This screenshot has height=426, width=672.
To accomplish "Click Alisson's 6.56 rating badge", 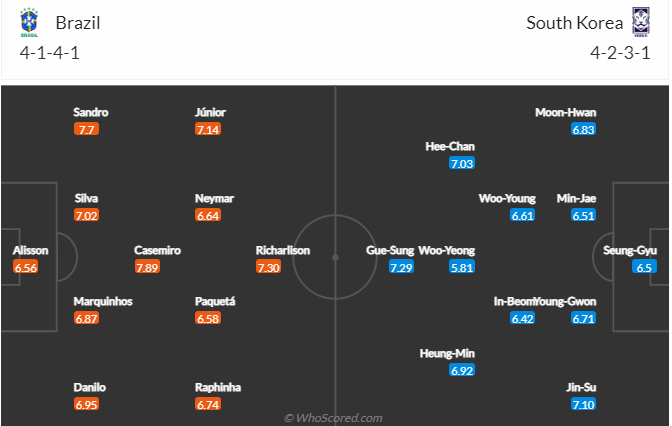I will pyautogui.click(x=26, y=267).
